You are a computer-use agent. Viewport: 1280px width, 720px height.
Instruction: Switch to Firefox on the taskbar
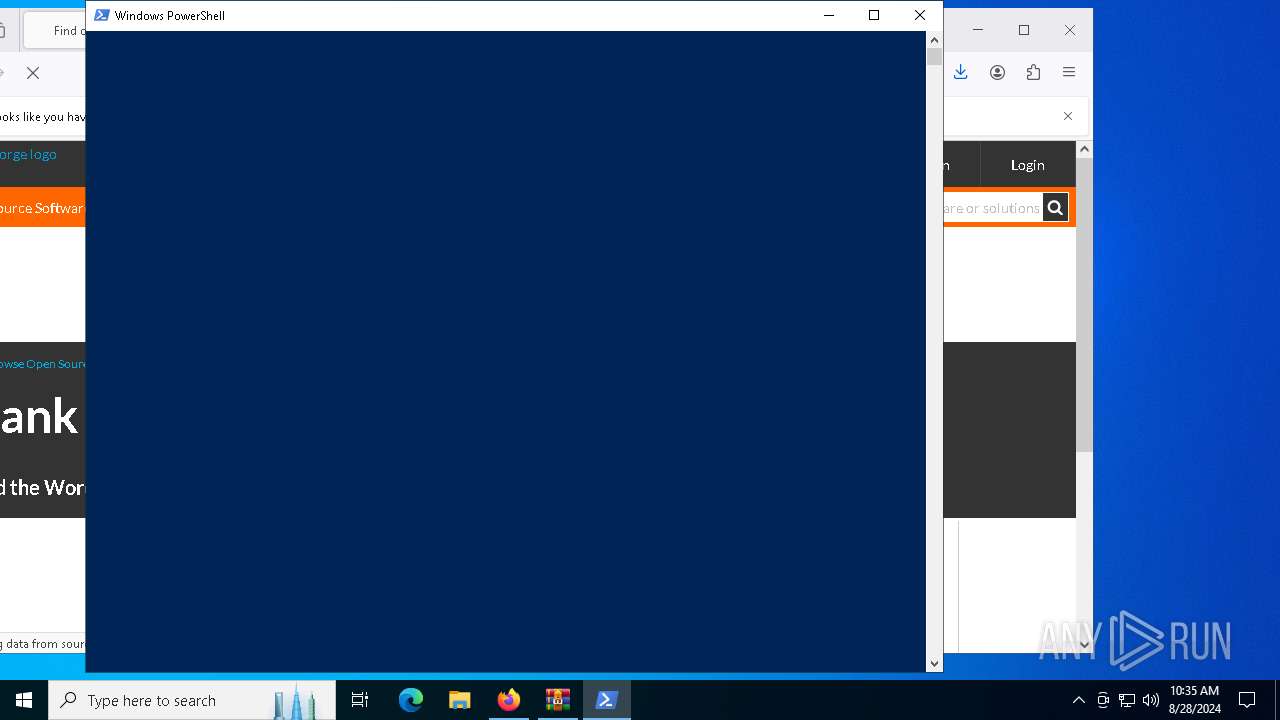pos(509,700)
